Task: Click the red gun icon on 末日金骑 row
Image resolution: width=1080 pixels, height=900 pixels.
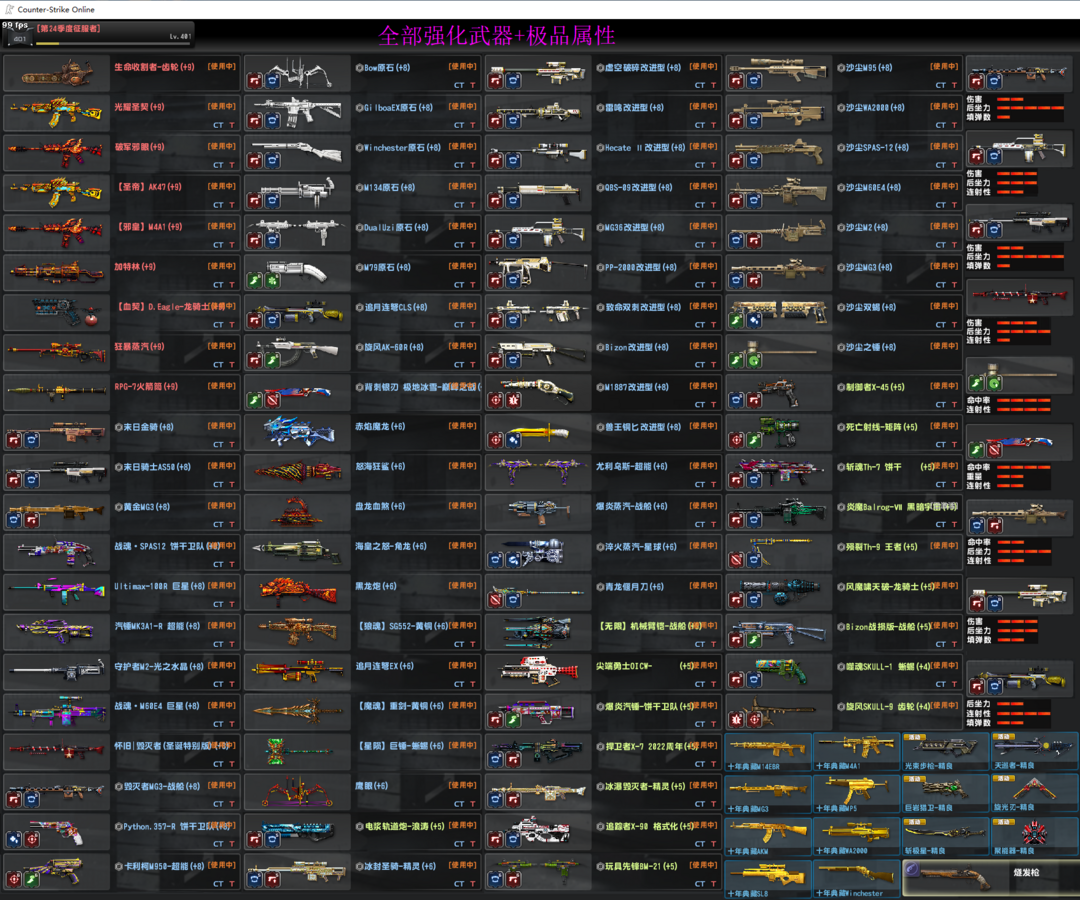Action: 14,441
